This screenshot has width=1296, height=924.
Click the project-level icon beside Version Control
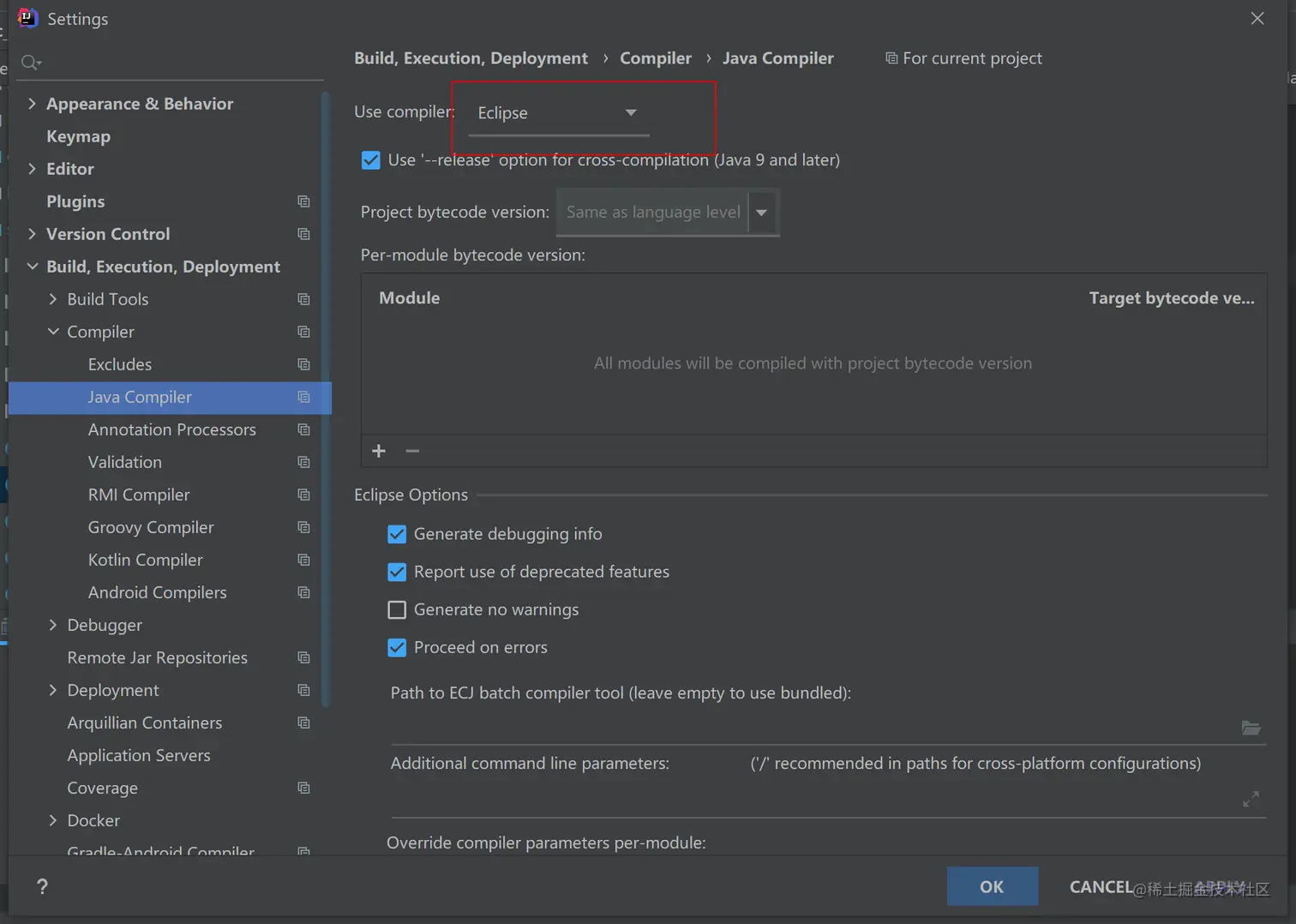tap(303, 234)
